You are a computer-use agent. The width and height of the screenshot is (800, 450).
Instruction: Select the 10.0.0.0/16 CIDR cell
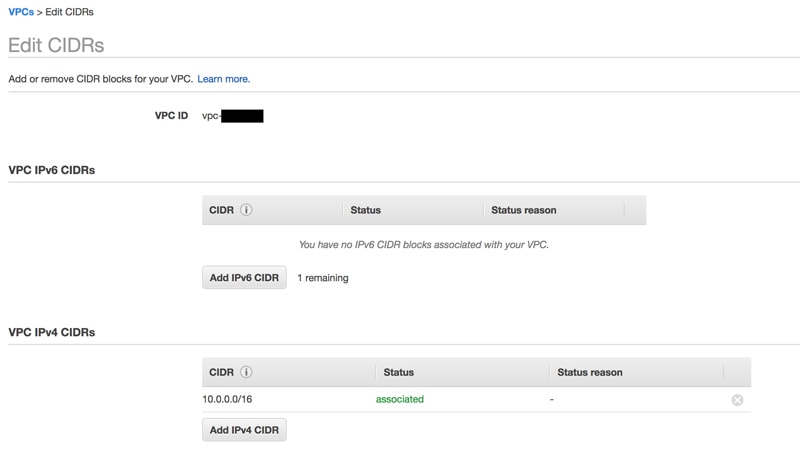tap(227, 399)
